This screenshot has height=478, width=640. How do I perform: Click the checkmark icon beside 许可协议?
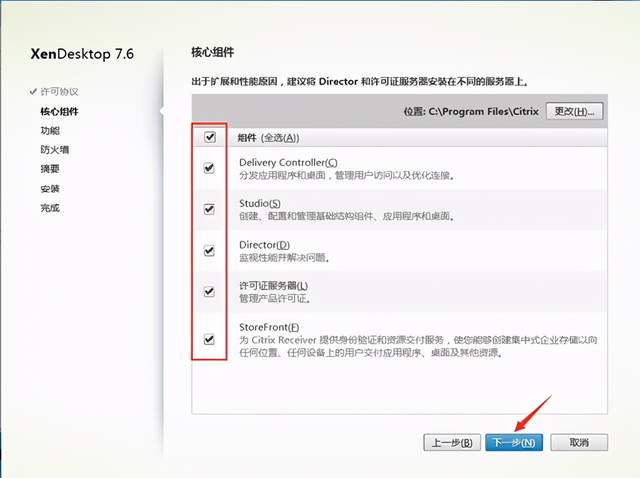pyautogui.click(x=33, y=91)
